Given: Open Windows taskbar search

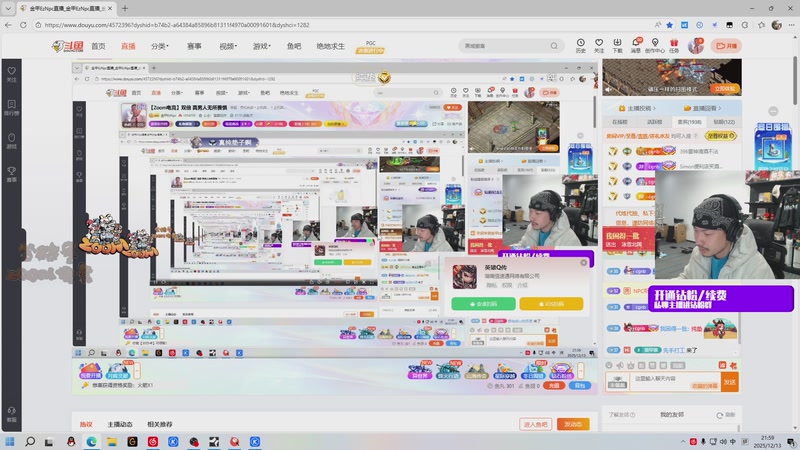Looking at the screenshot, I should pos(30,441).
